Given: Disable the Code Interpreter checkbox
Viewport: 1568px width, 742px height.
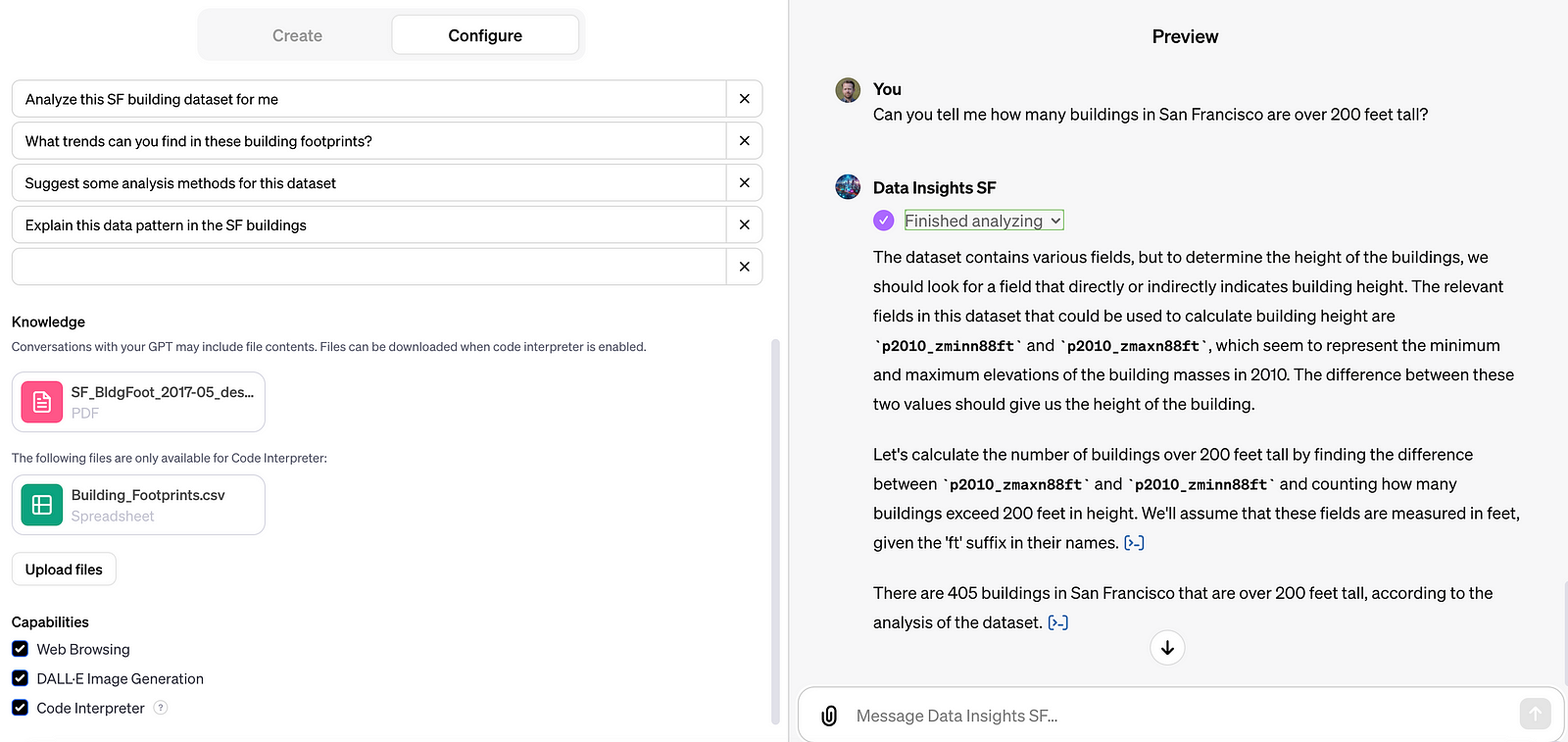Looking at the screenshot, I should coord(20,708).
